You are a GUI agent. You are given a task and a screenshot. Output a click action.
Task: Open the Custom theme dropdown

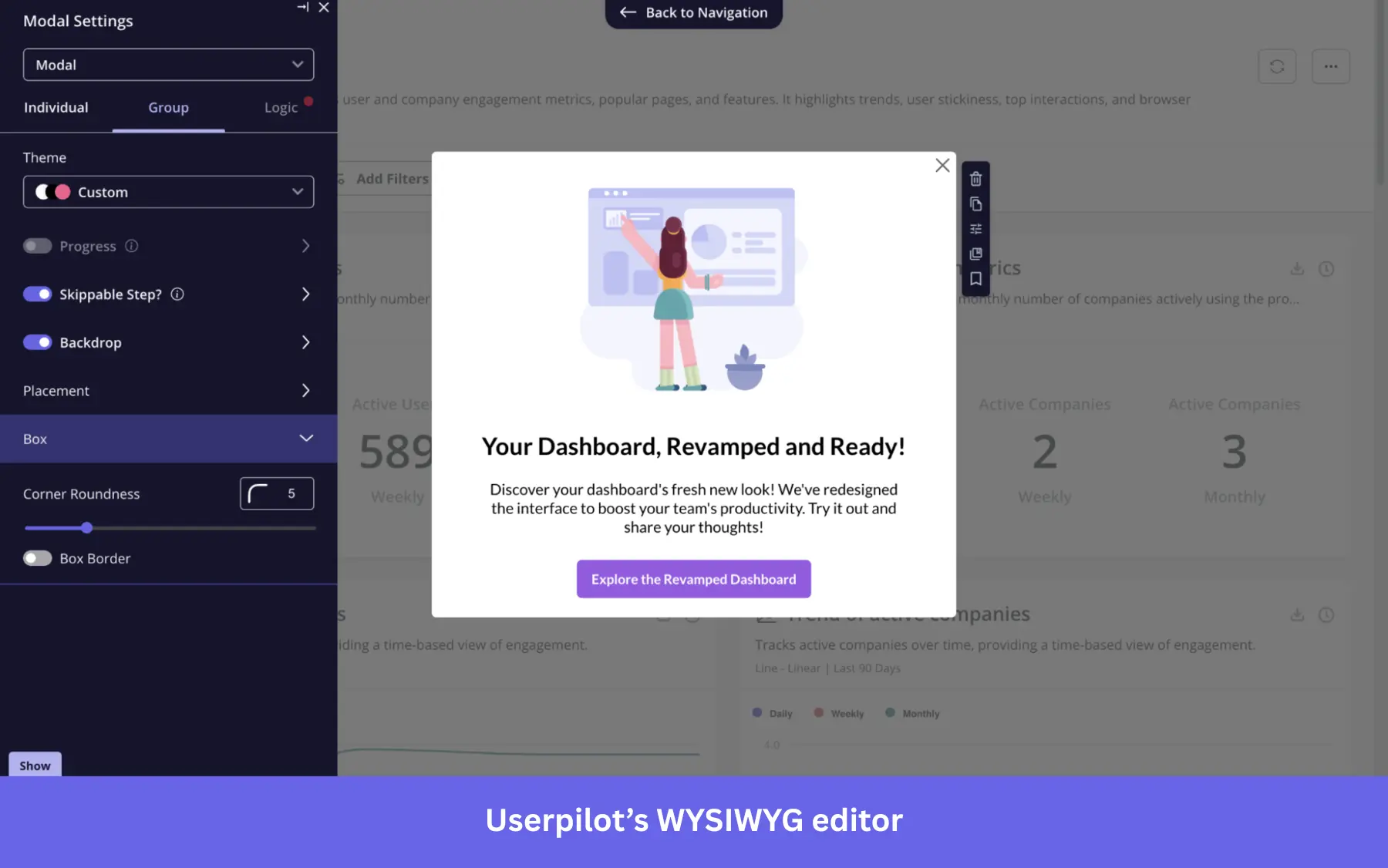click(x=168, y=192)
